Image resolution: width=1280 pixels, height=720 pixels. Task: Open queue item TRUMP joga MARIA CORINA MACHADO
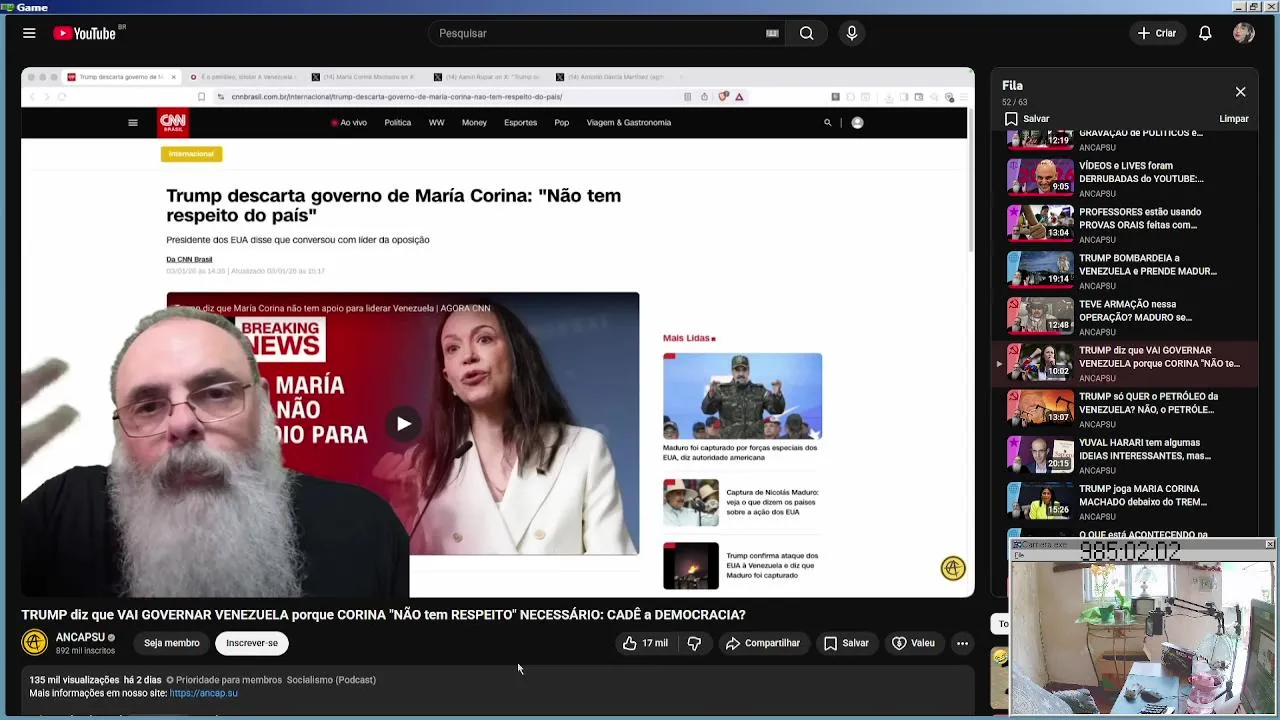(x=1127, y=500)
